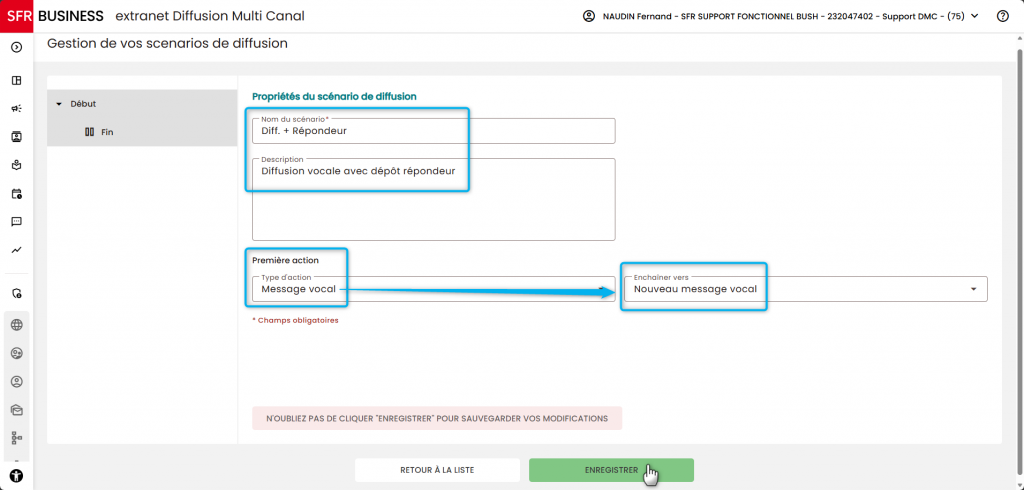Screen dimensions: 1024x490
Task: Click 'Gestion de vos scenarios de diffusion' heading
Action: click(x=168, y=44)
